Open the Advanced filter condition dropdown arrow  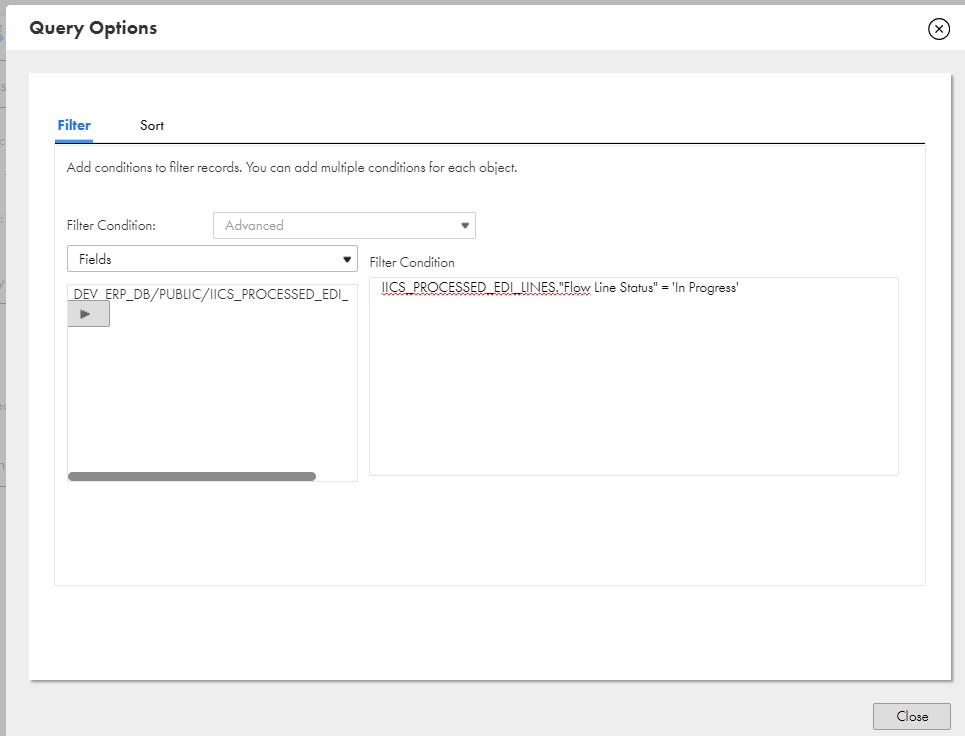(465, 226)
